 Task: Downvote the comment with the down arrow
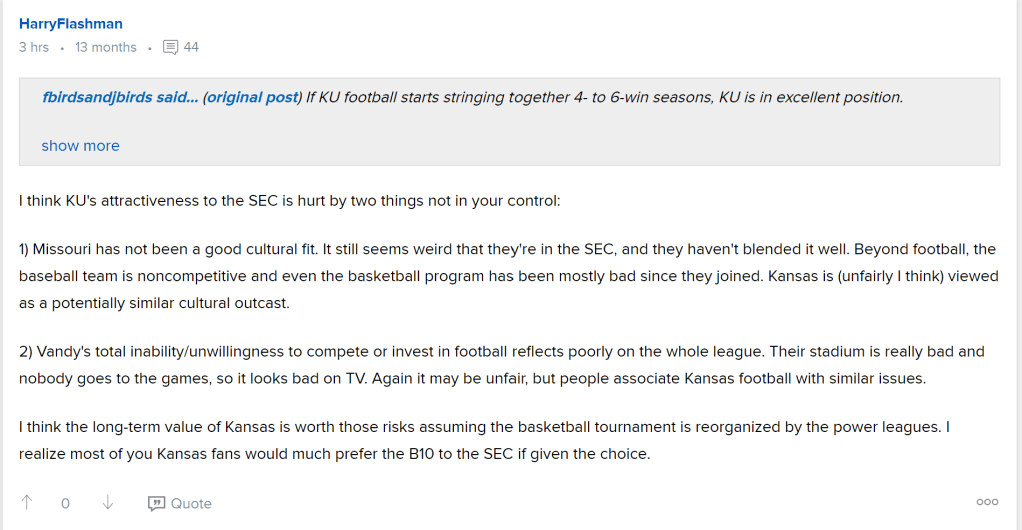(108, 503)
